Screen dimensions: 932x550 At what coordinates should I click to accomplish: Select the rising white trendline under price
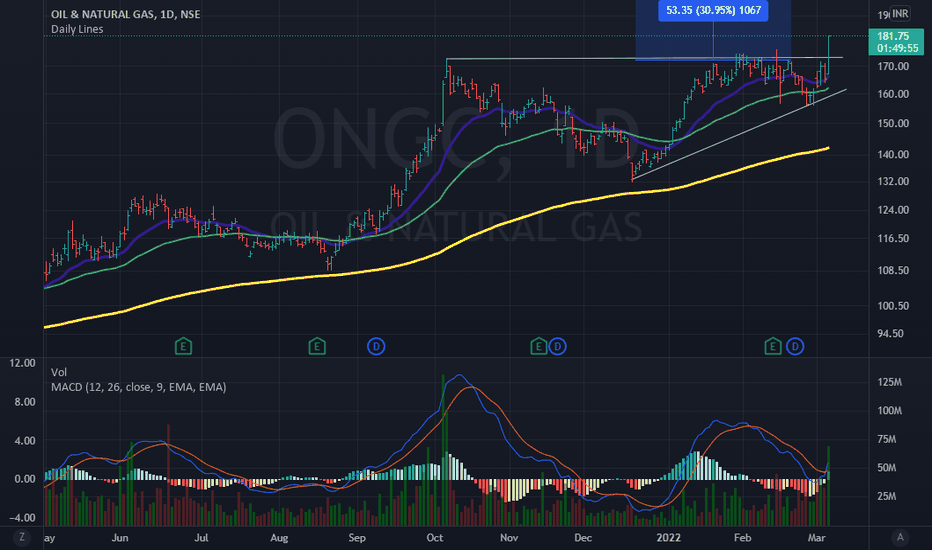tap(737, 134)
